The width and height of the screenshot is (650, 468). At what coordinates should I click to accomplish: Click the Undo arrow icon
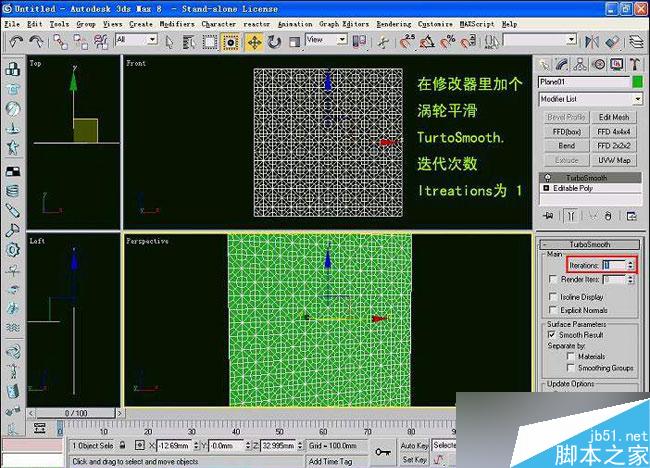point(16,41)
